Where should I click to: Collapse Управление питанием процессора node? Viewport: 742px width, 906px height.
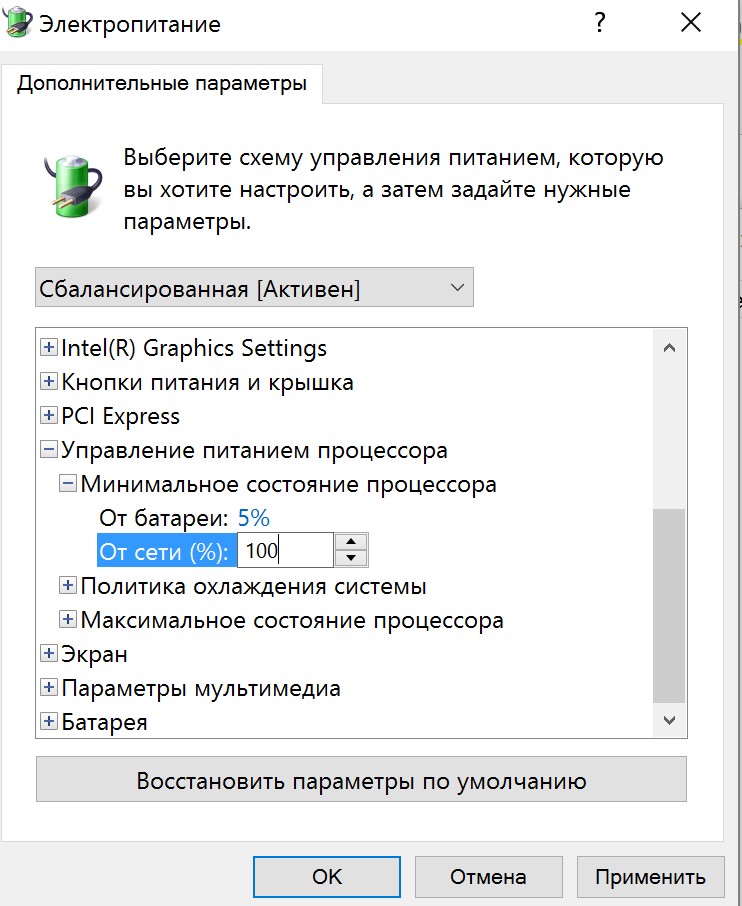(x=49, y=450)
